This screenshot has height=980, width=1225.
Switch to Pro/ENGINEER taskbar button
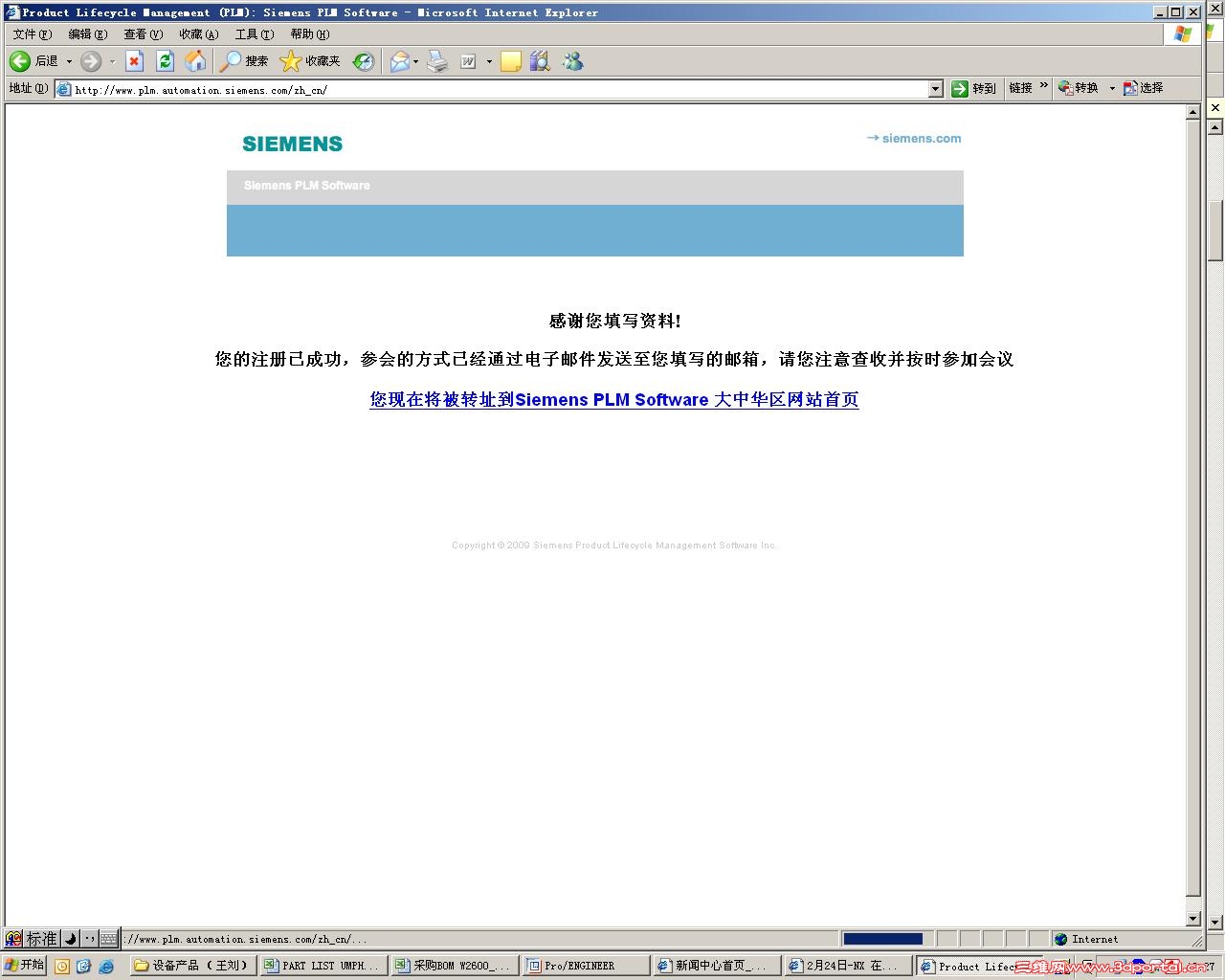[x=586, y=966]
